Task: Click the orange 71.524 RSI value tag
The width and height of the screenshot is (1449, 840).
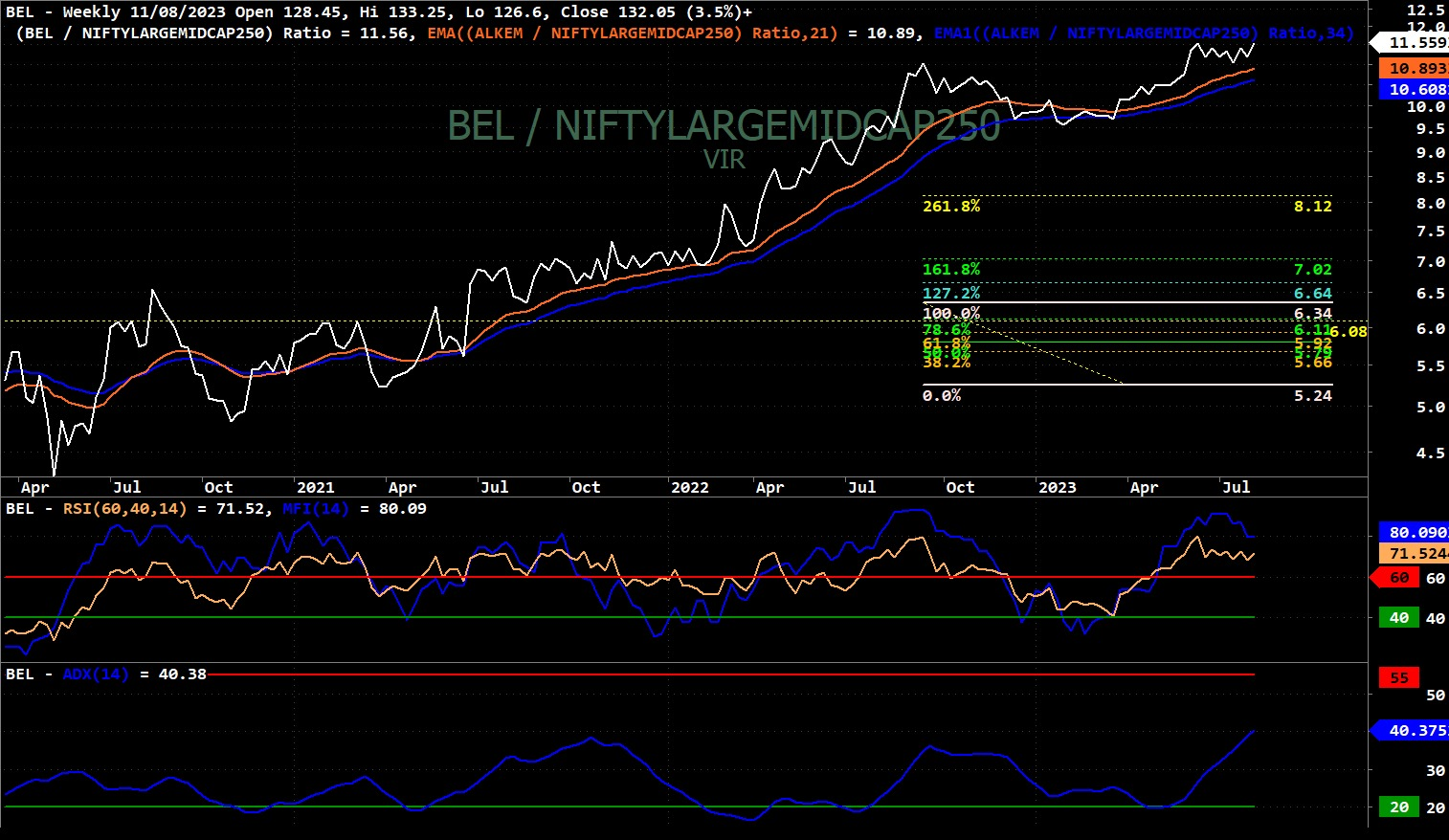Action: [1414, 553]
